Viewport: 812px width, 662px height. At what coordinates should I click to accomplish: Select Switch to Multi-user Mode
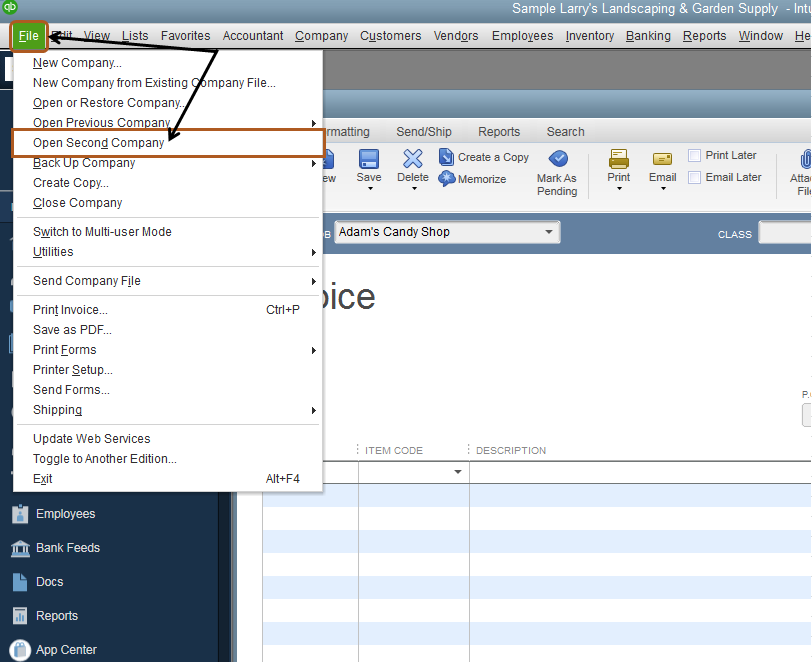[x=167, y=232]
